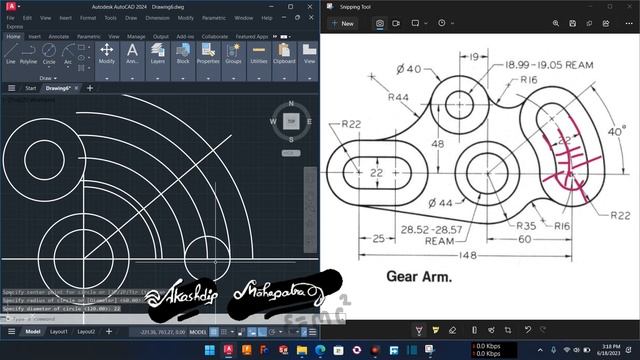Screen dimensions: 640x360
Task: Open Windows Start menu on taskbar
Action: (x=210, y=350)
